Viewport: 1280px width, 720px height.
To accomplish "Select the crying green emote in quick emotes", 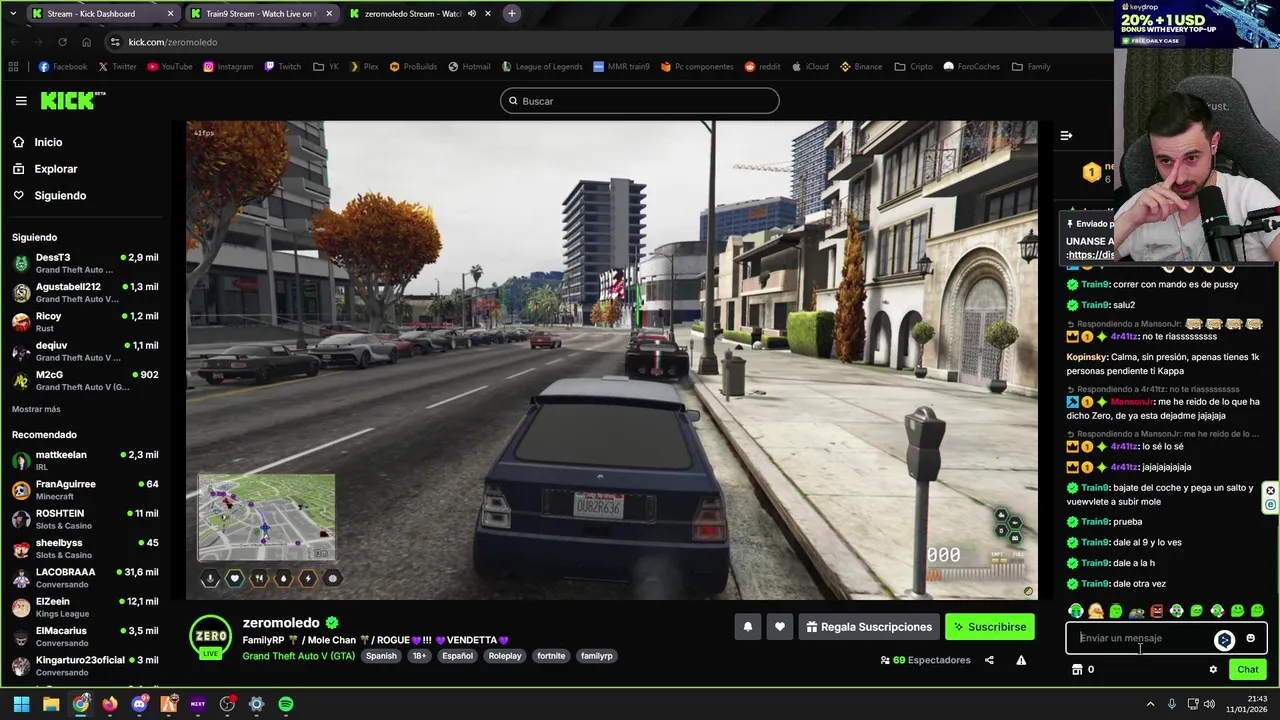I will (x=1076, y=611).
